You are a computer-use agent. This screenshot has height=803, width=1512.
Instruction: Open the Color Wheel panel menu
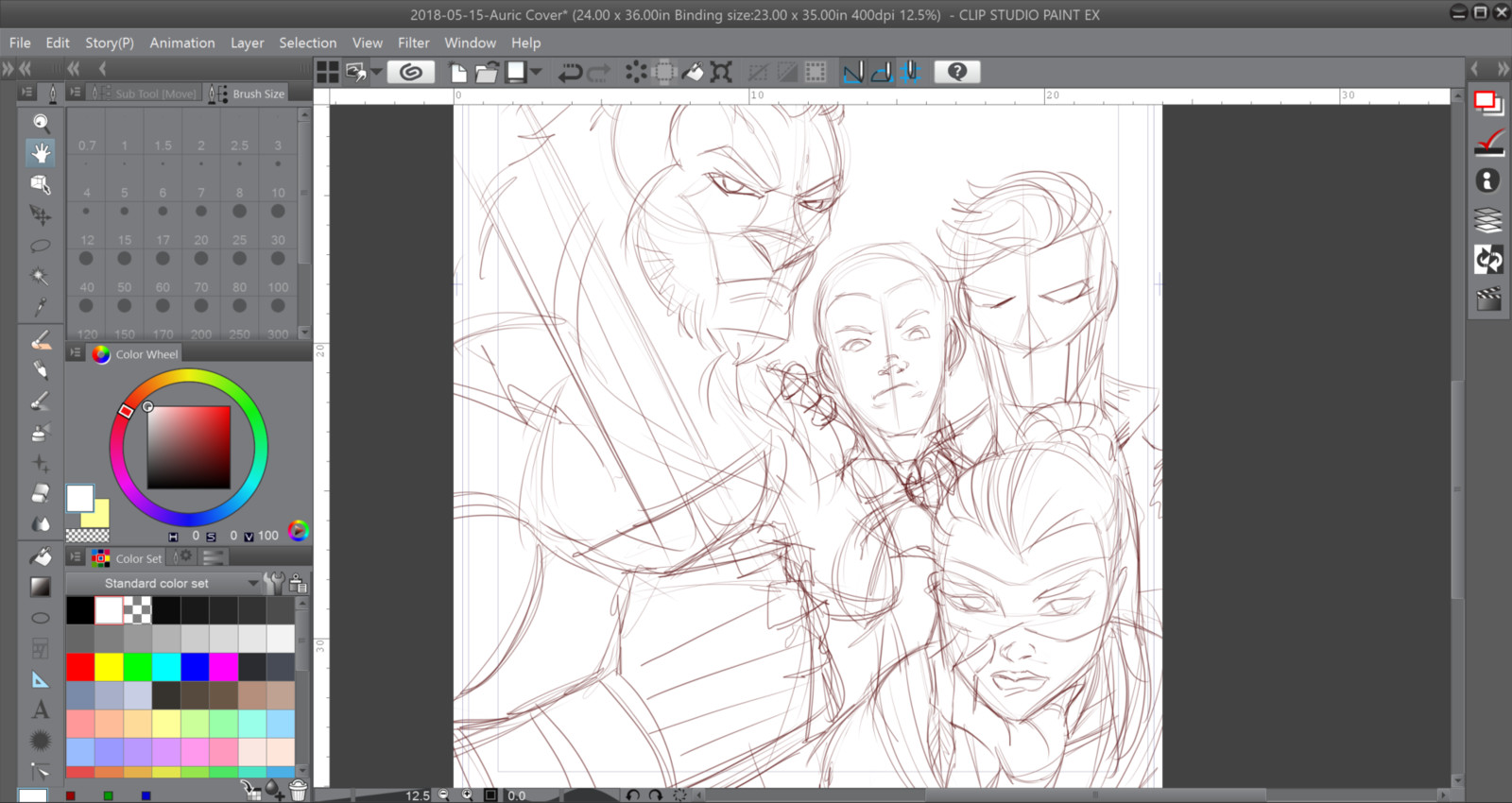(x=75, y=353)
